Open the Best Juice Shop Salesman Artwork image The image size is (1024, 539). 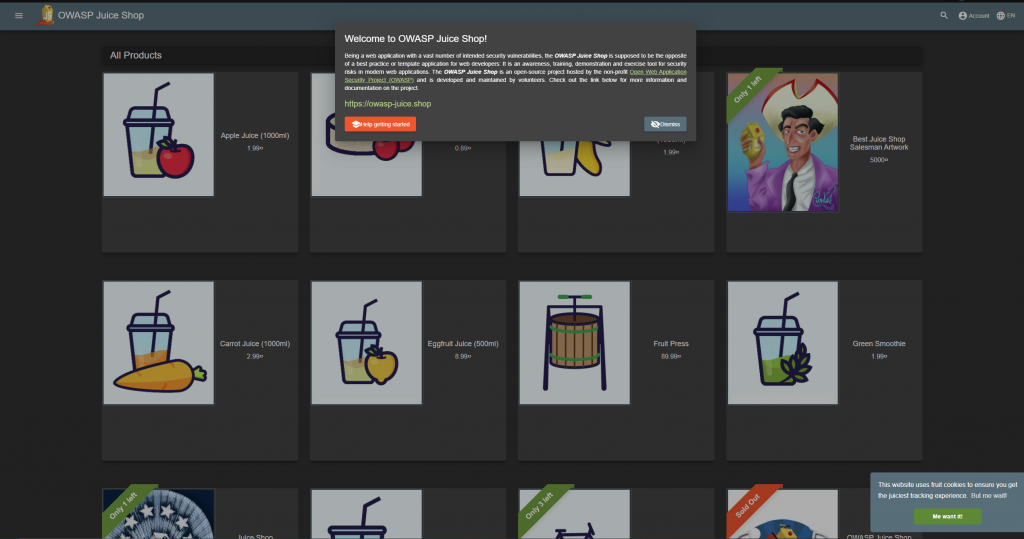pos(783,142)
